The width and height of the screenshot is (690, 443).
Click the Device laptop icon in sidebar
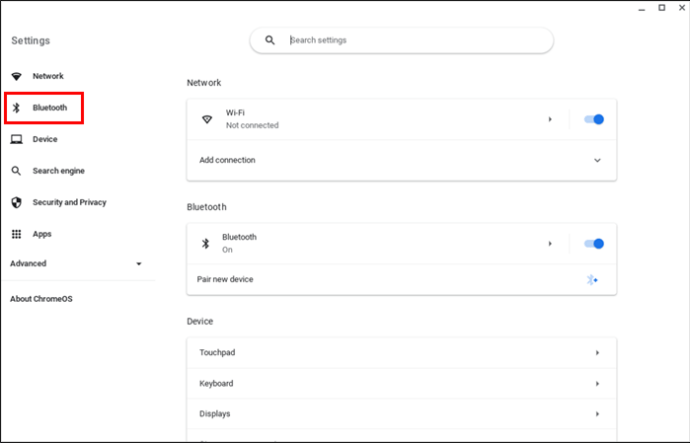[16, 139]
